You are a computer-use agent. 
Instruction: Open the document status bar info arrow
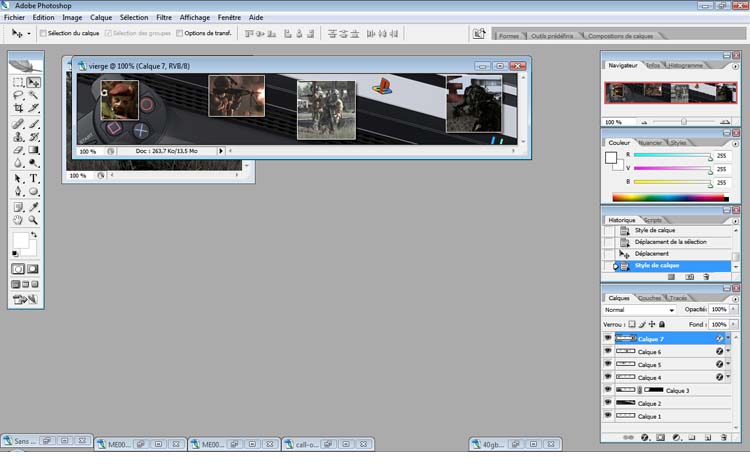coord(221,151)
